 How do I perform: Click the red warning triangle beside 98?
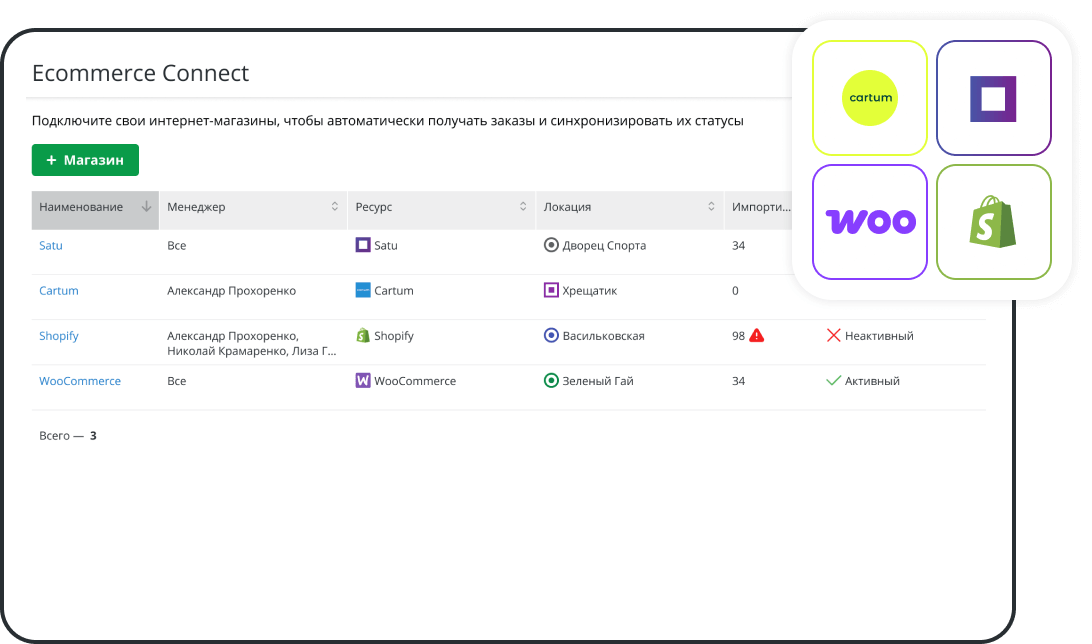(x=756, y=336)
